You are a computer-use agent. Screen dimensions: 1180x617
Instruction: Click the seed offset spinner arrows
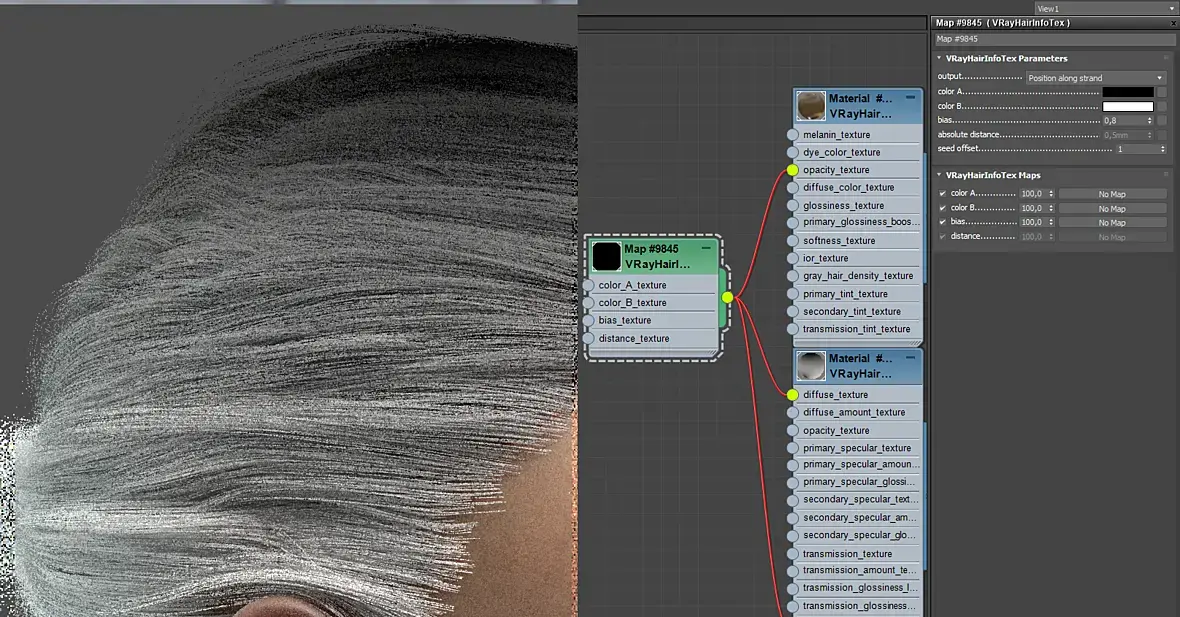coord(1163,149)
